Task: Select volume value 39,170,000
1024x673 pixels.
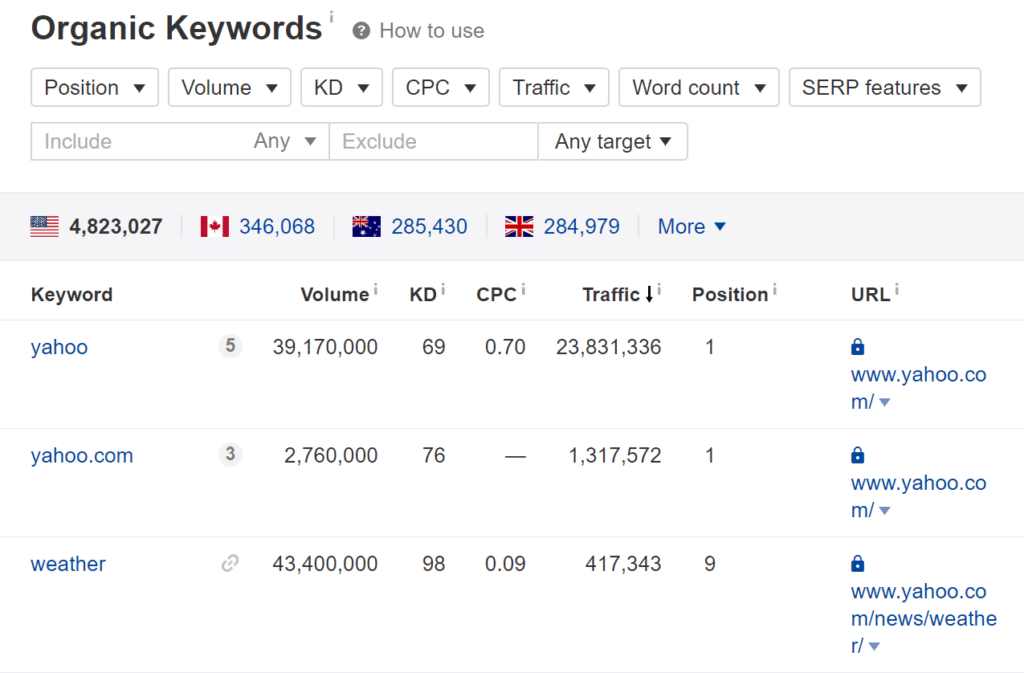Action: [x=325, y=347]
